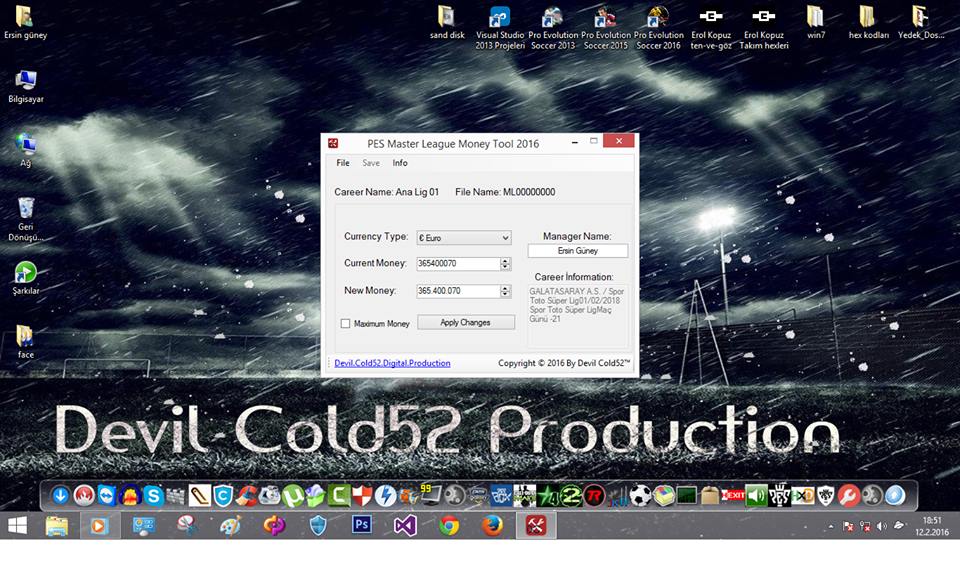Close the PES Master League Money Tool window
This screenshot has height=562, width=960.
(x=618, y=141)
